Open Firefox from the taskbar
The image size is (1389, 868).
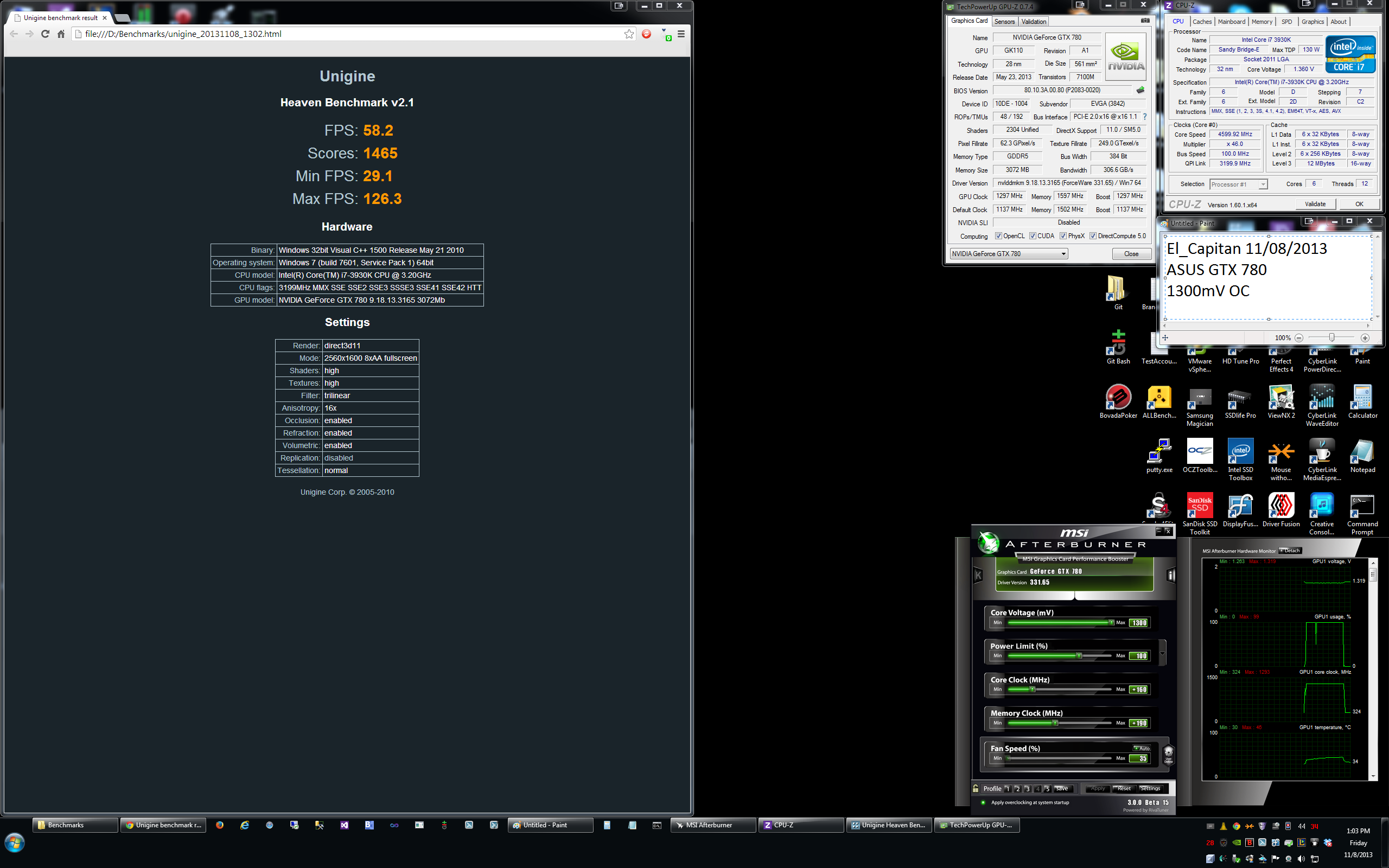(219, 825)
